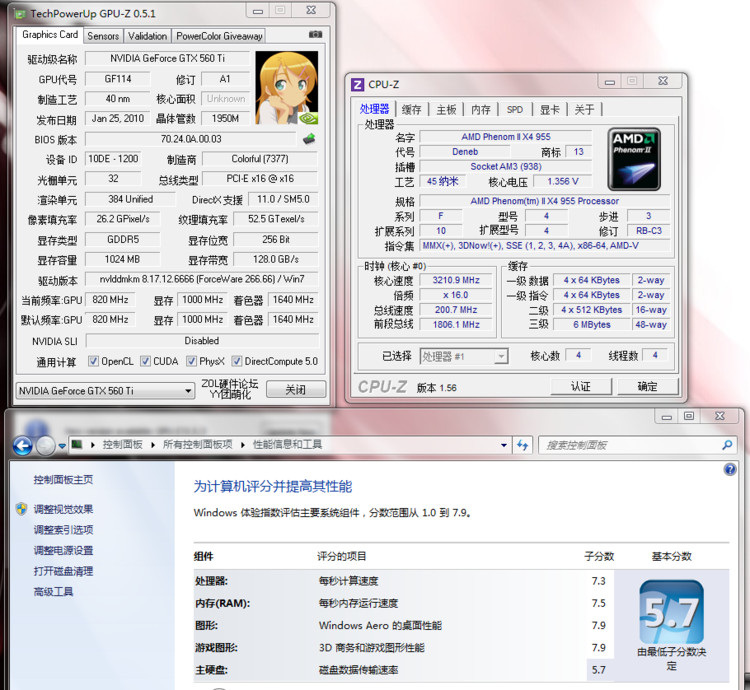Click the 128.0 GB/s memory bandwidth value

276,259
